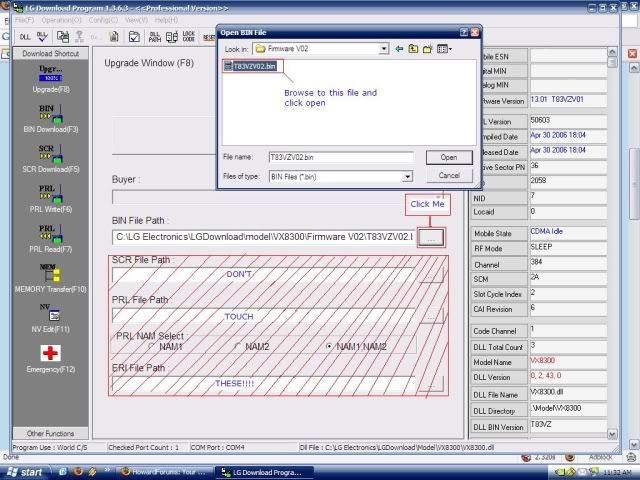Screen dimensions: 640x480
Task: Click the DLL Version value 0, 2, 43, 0
Action: 546,376
